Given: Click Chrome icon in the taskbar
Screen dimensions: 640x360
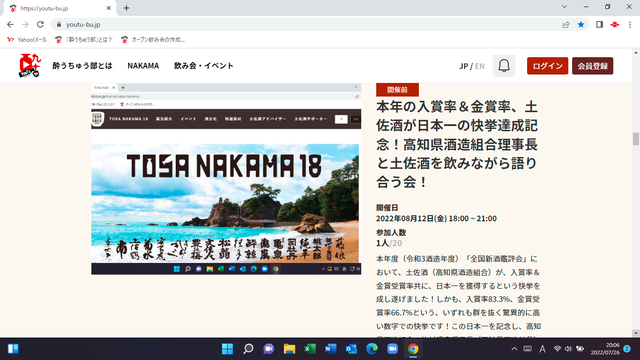Looking at the screenshot, I should (x=413, y=349).
